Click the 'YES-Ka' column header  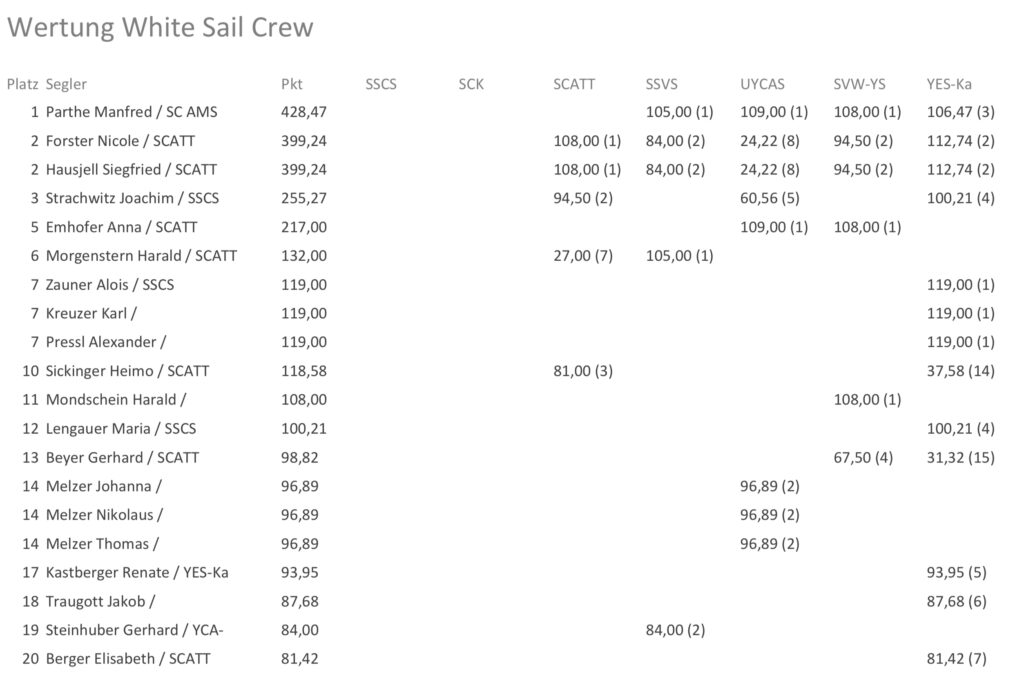click(x=948, y=84)
